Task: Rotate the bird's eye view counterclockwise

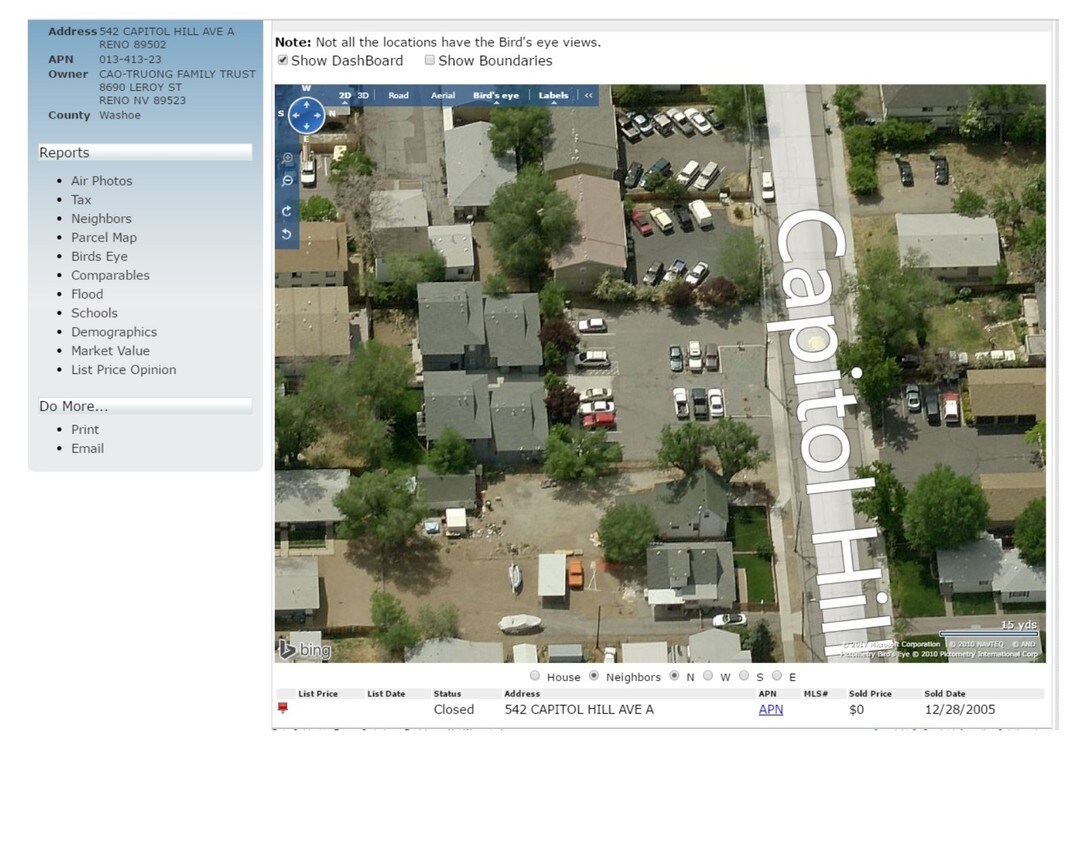Action: click(x=287, y=234)
